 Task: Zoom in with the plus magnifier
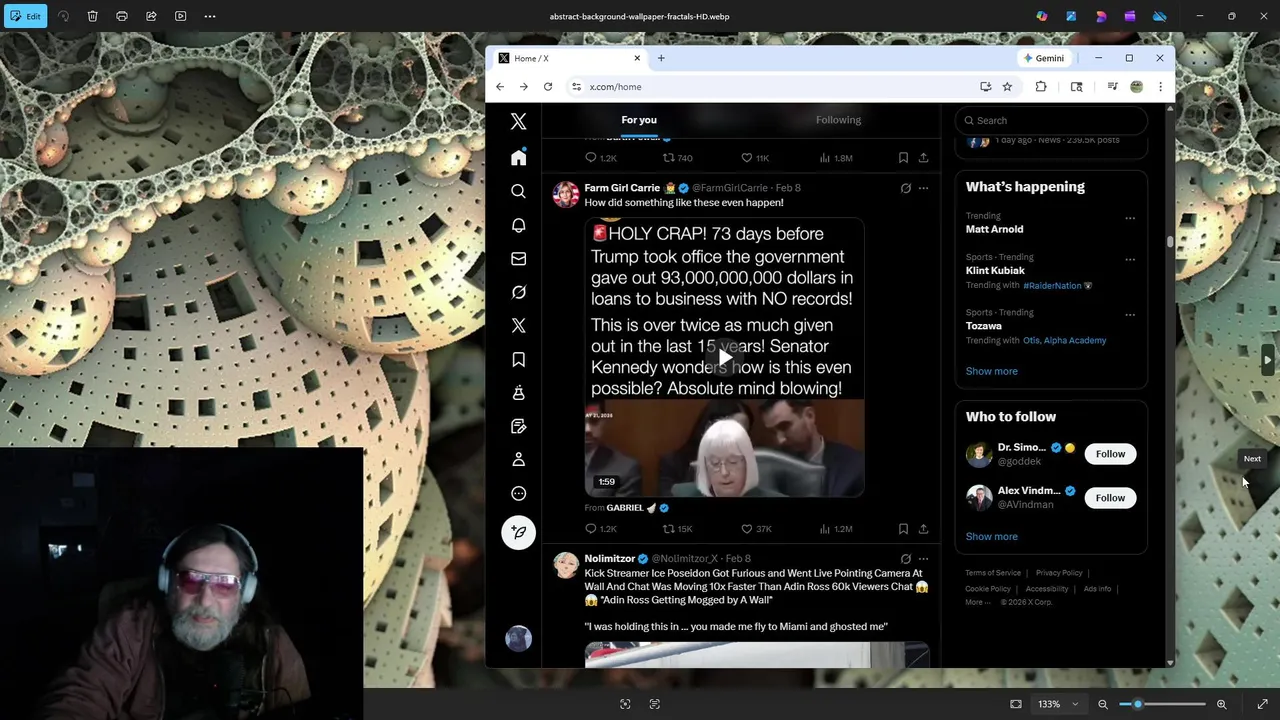[1221, 704]
